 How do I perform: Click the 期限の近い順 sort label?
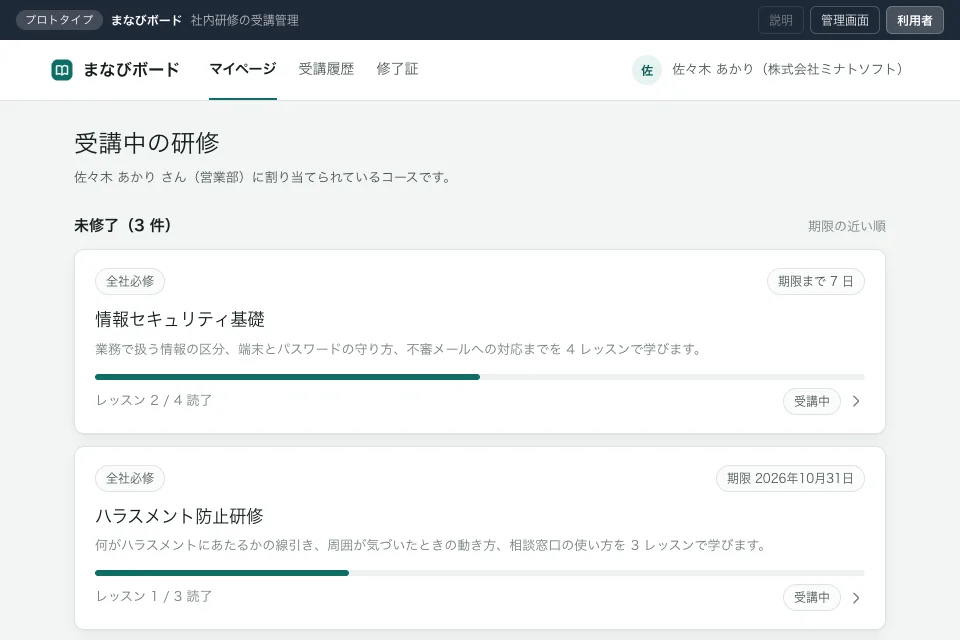(x=847, y=226)
